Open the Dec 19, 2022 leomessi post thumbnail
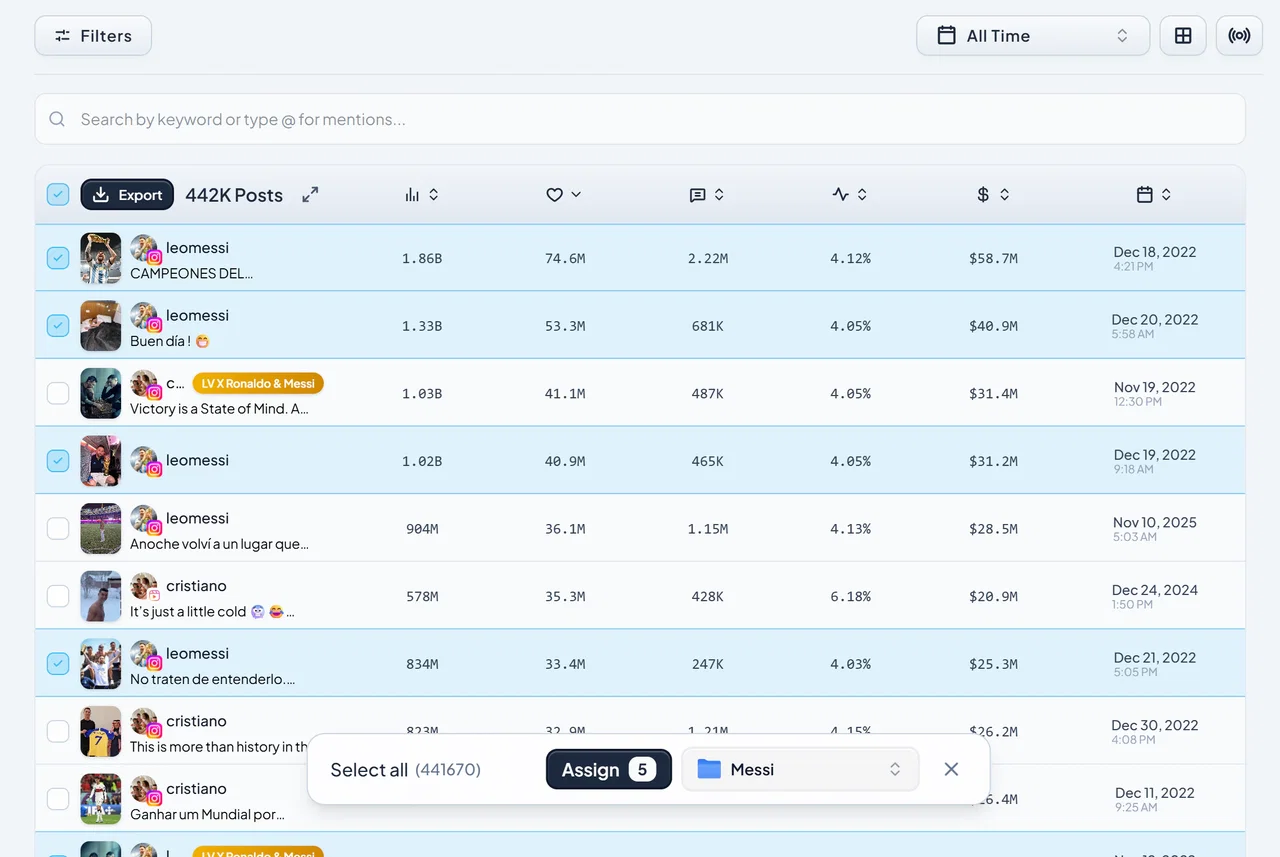This screenshot has height=857, width=1280. (101, 461)
